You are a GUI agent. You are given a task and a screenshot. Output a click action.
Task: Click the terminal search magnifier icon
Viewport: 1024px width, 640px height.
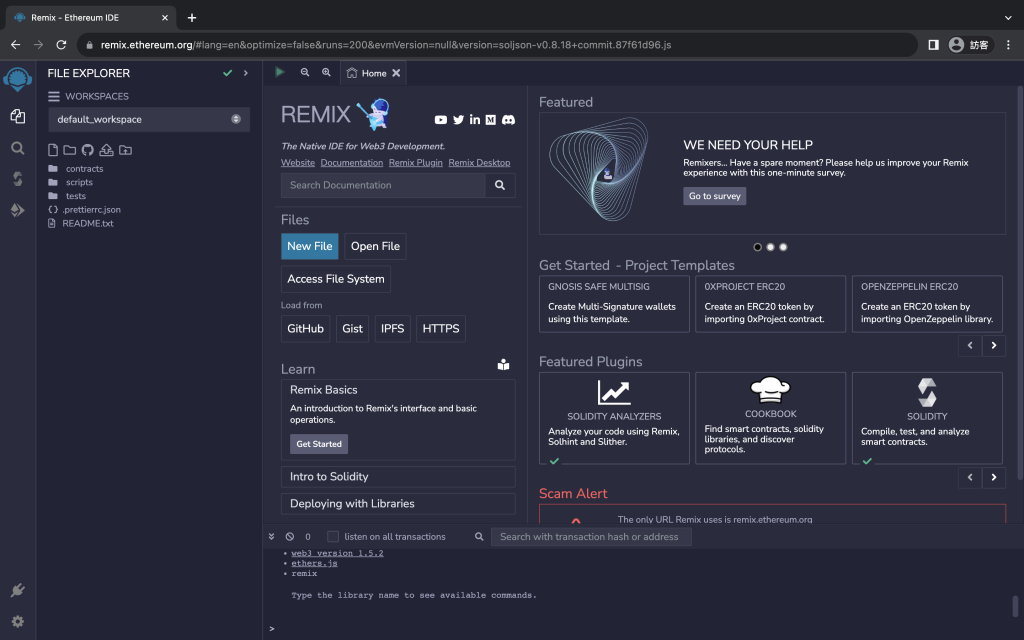(479, 537)
